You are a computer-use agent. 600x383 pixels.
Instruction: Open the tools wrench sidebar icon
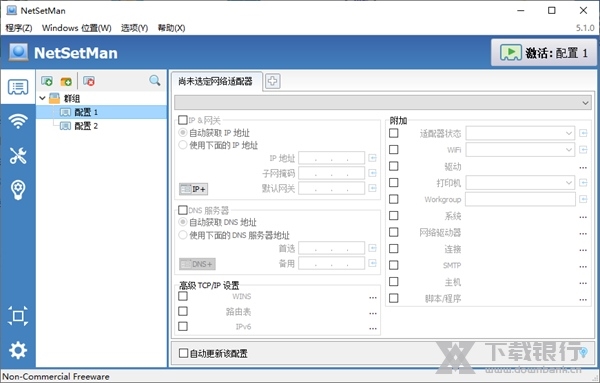click(18, 155)
